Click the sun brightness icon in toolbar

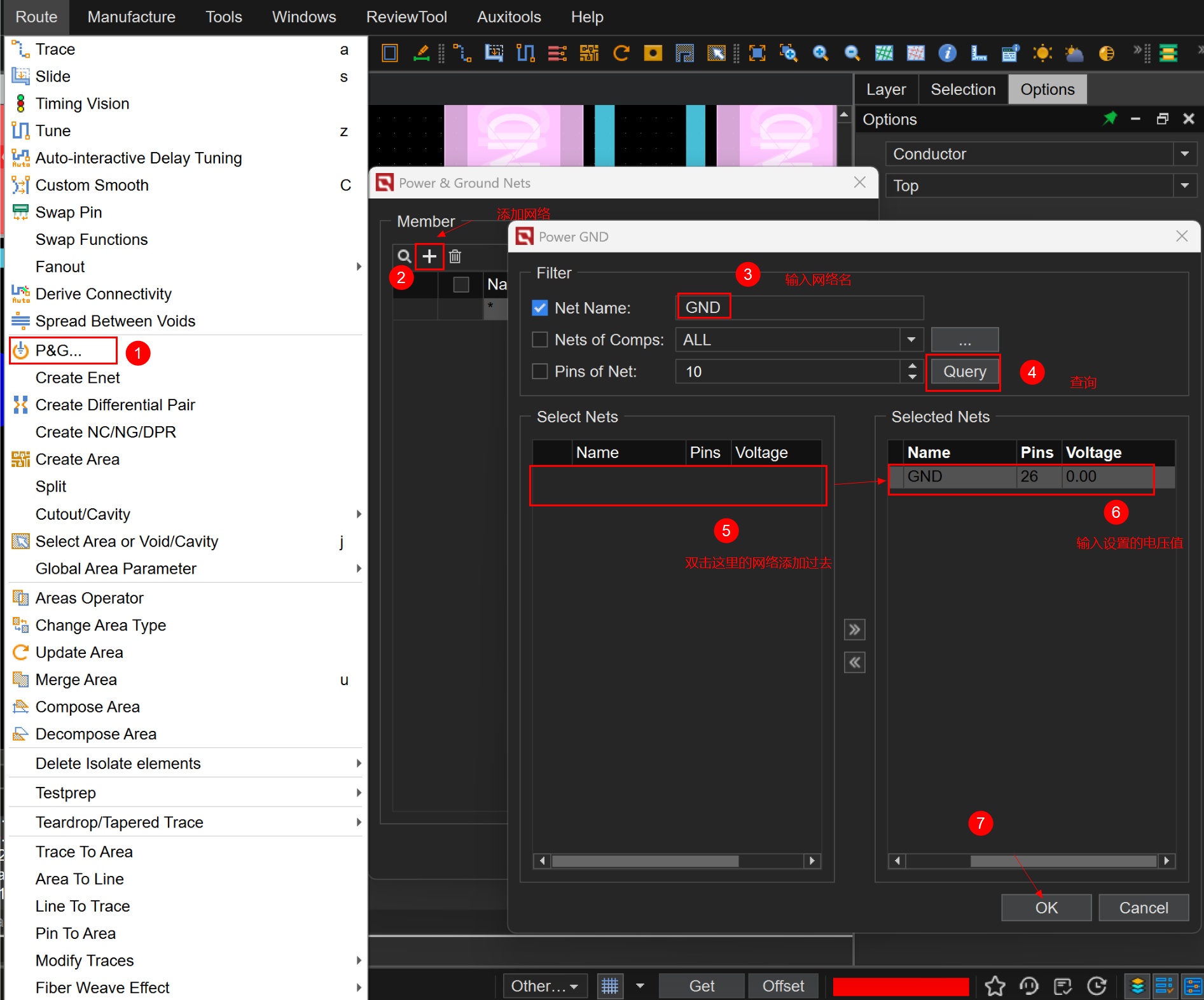point(1042,53)
